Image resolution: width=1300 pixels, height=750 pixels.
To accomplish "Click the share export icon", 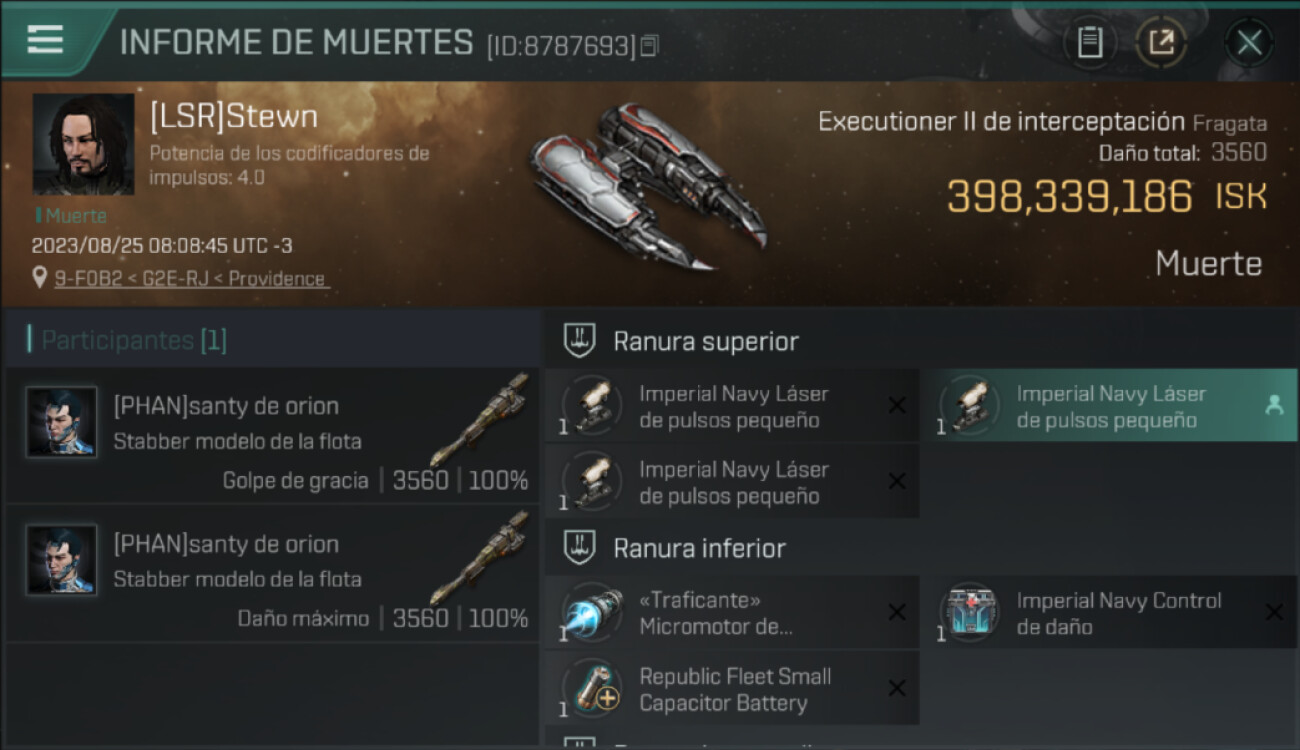I will [x=1161, y=43].
